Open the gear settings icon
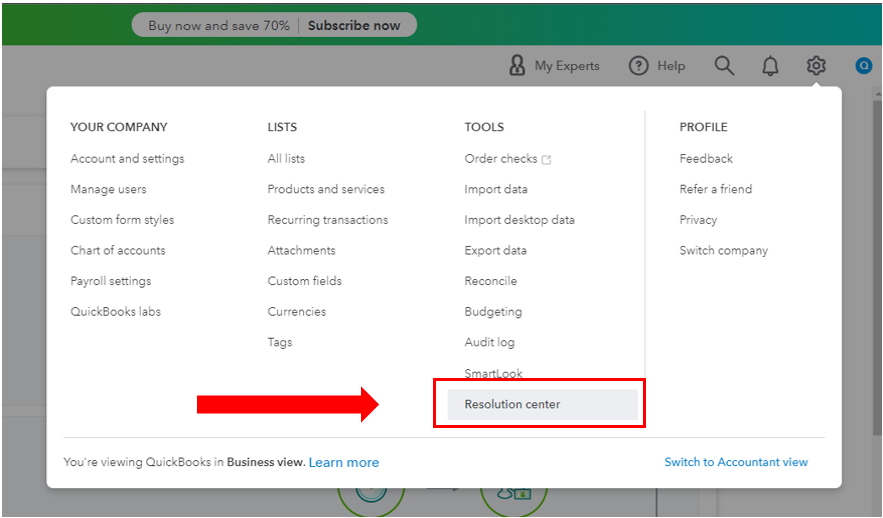This screenshot has width=883, height=518. coord(816,66)
